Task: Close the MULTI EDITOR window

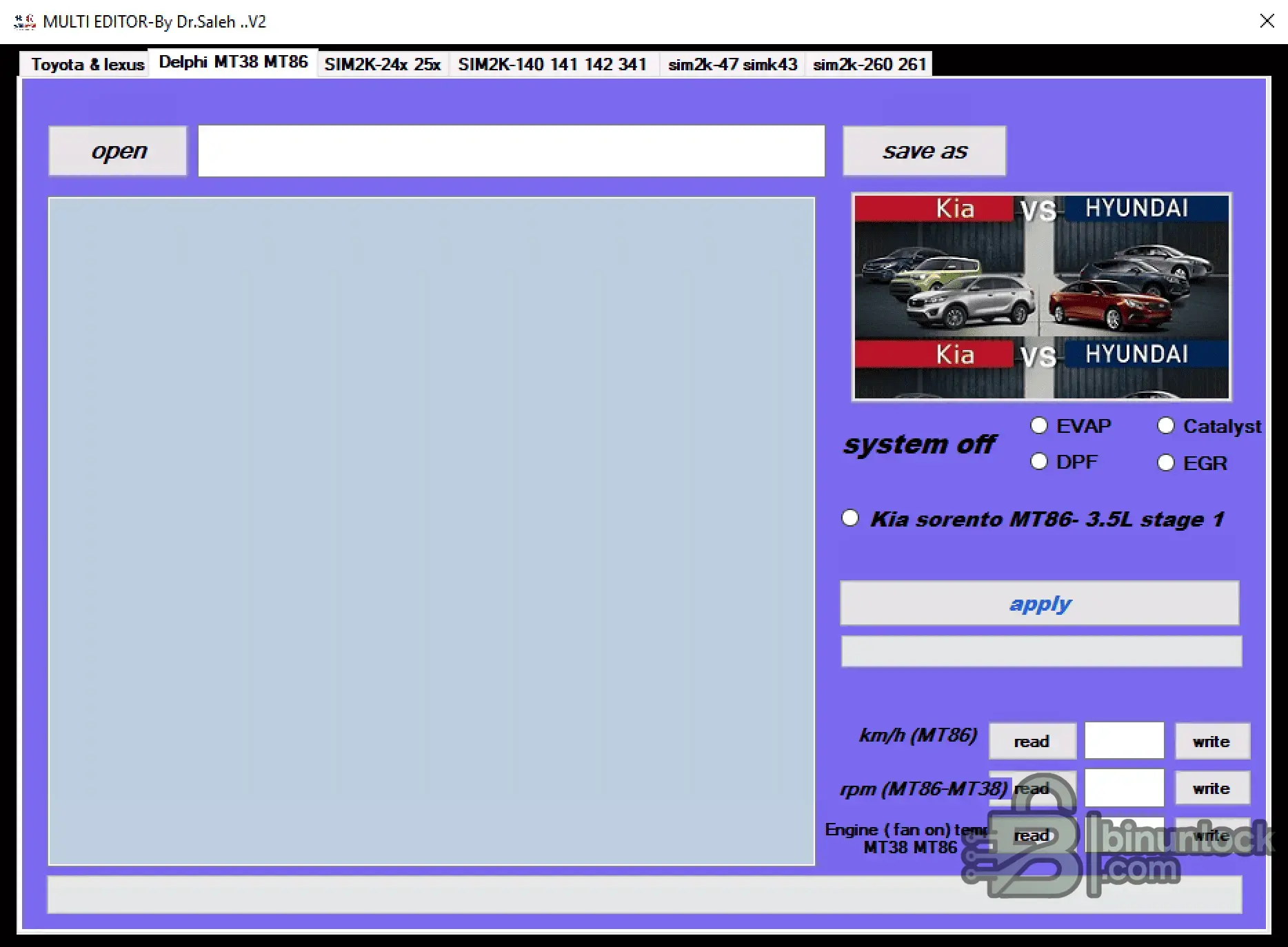Action: [1267, 21]
